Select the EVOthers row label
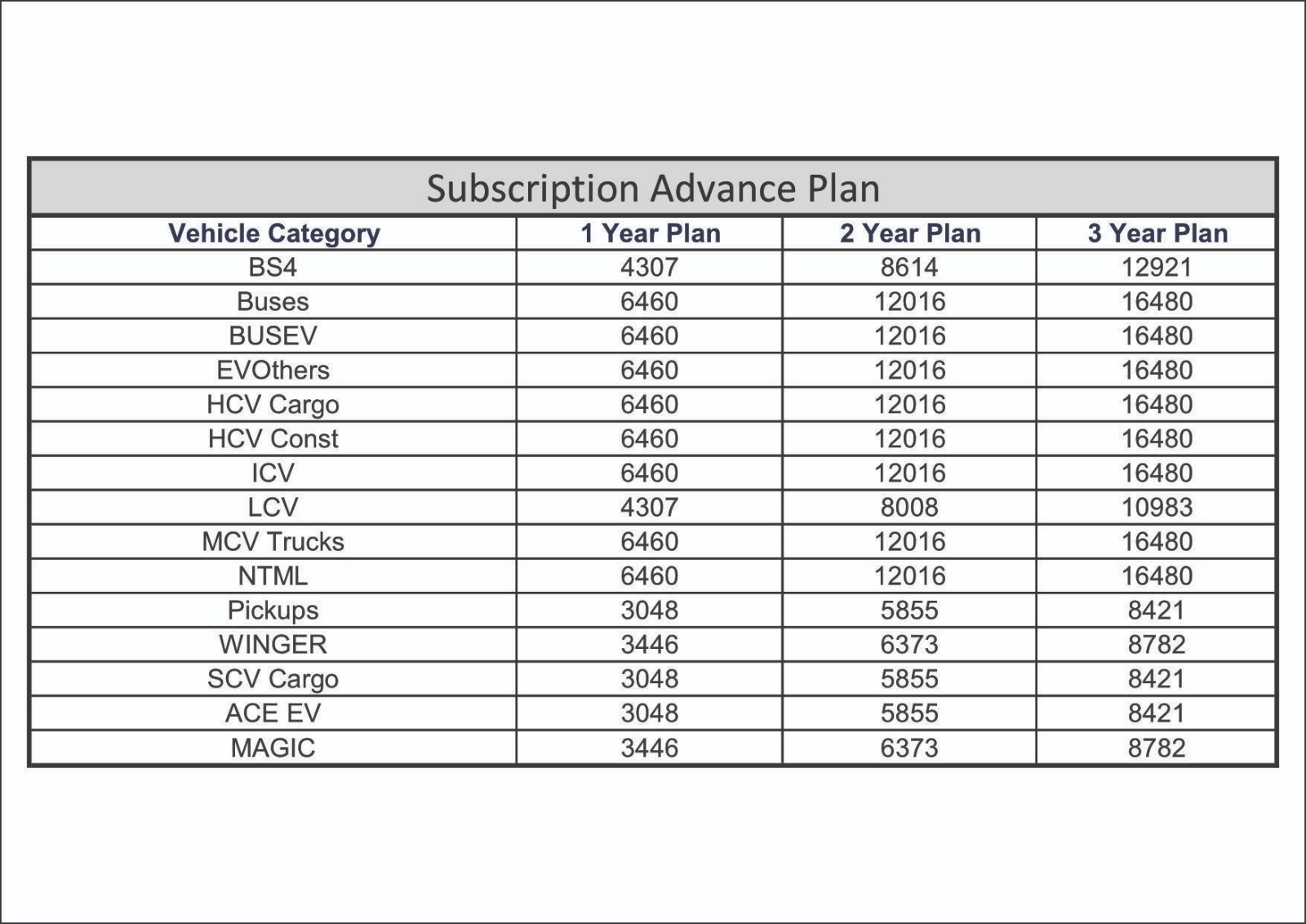The image size is (1306, 924). click(273, 371)
